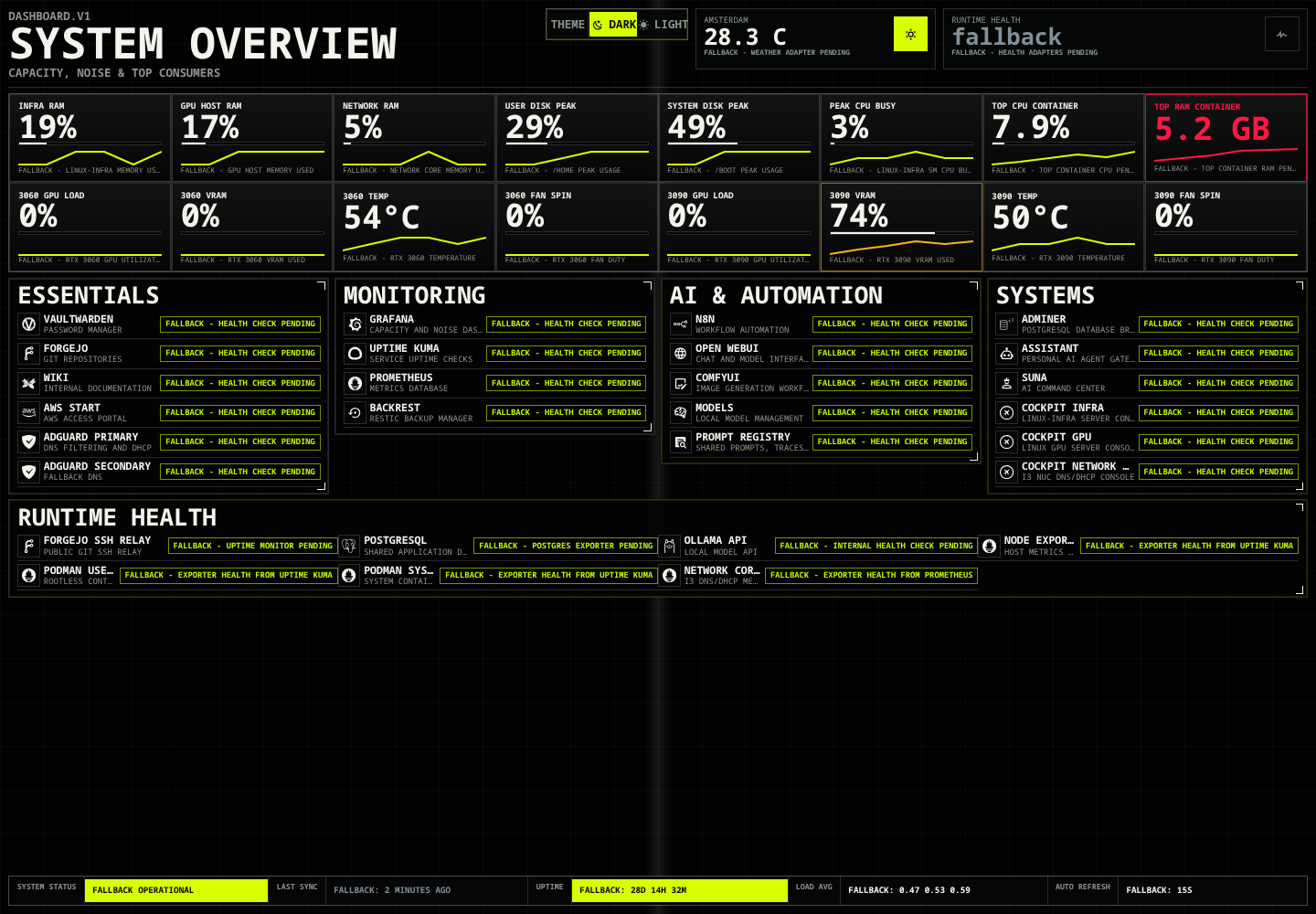Click the 3090 VRAM usage bar
1316x914 pixels.
pyautogui.click(x=901, y=233)
